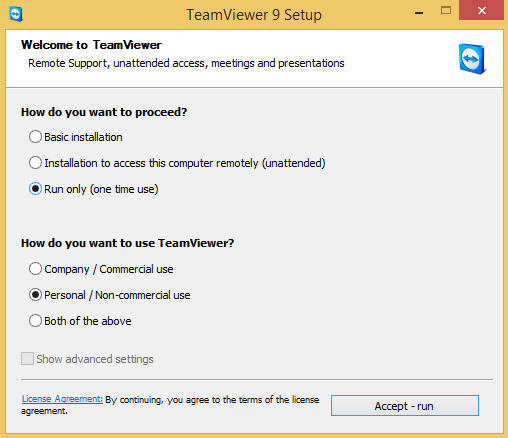Click the Accept - run button
The image size is (508, 438).
click(405, 406)
